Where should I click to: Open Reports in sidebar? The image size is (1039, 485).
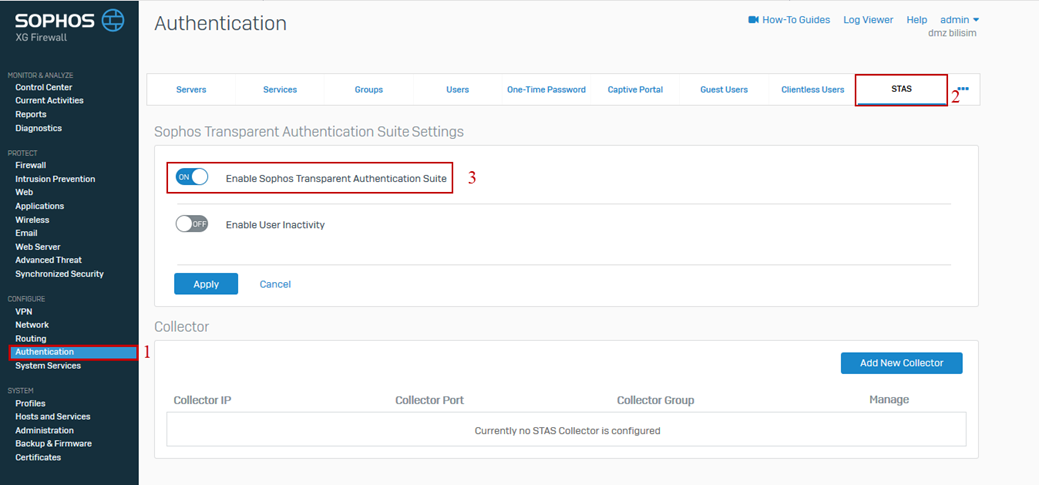point(30,114)
